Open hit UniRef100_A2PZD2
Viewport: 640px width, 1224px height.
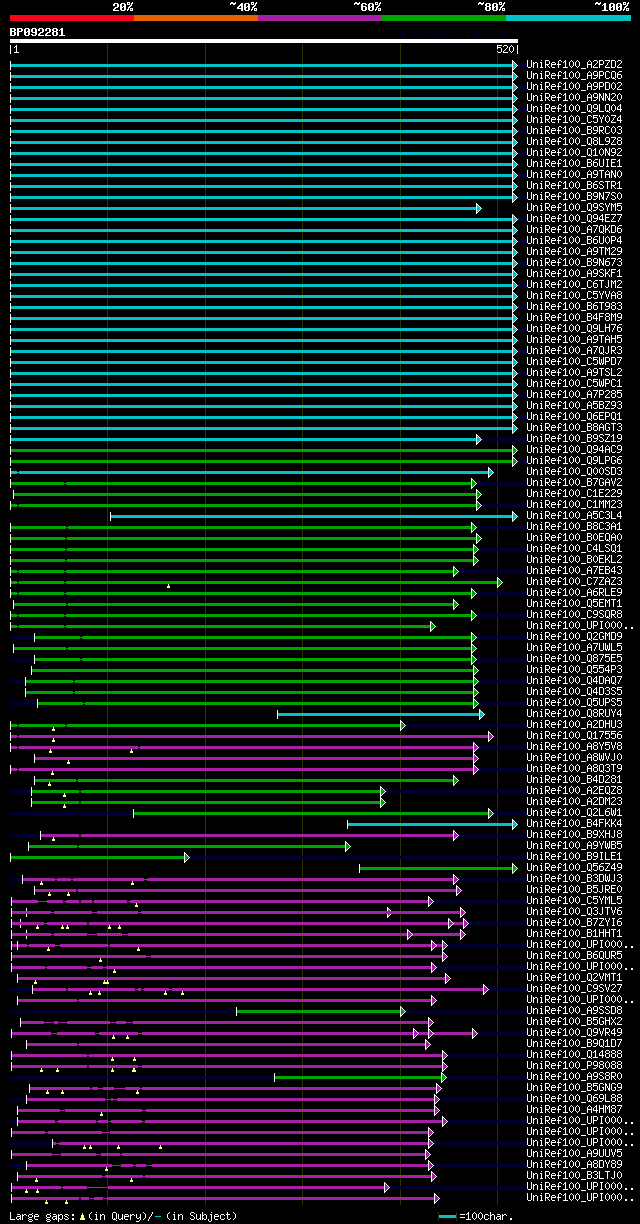(x=574, y=65)
